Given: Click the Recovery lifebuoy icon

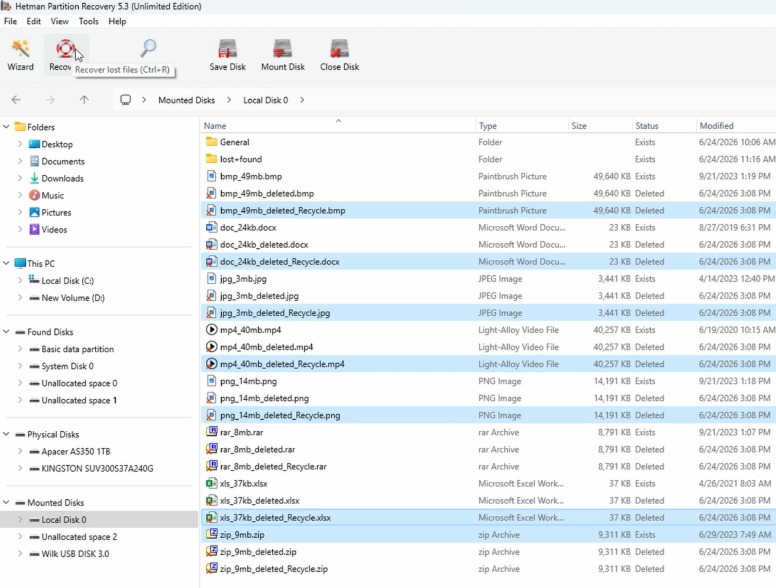Looking at the screenshot, I should tap(65, 49).
